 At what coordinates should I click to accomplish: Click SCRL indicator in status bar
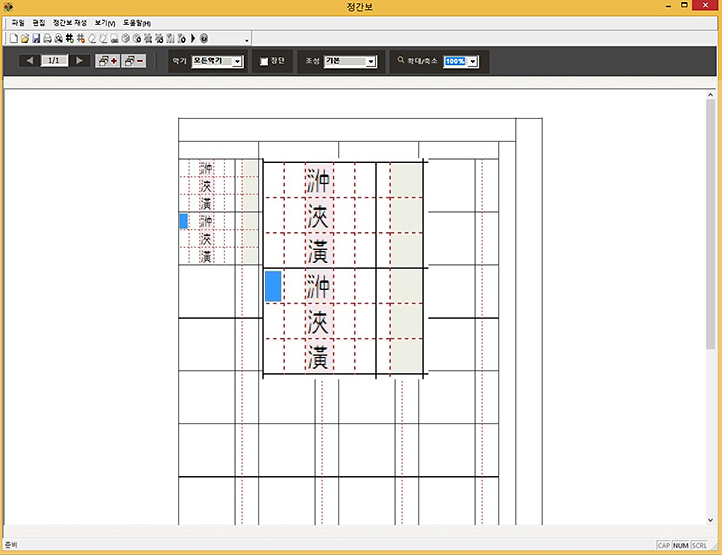[699, 545]
